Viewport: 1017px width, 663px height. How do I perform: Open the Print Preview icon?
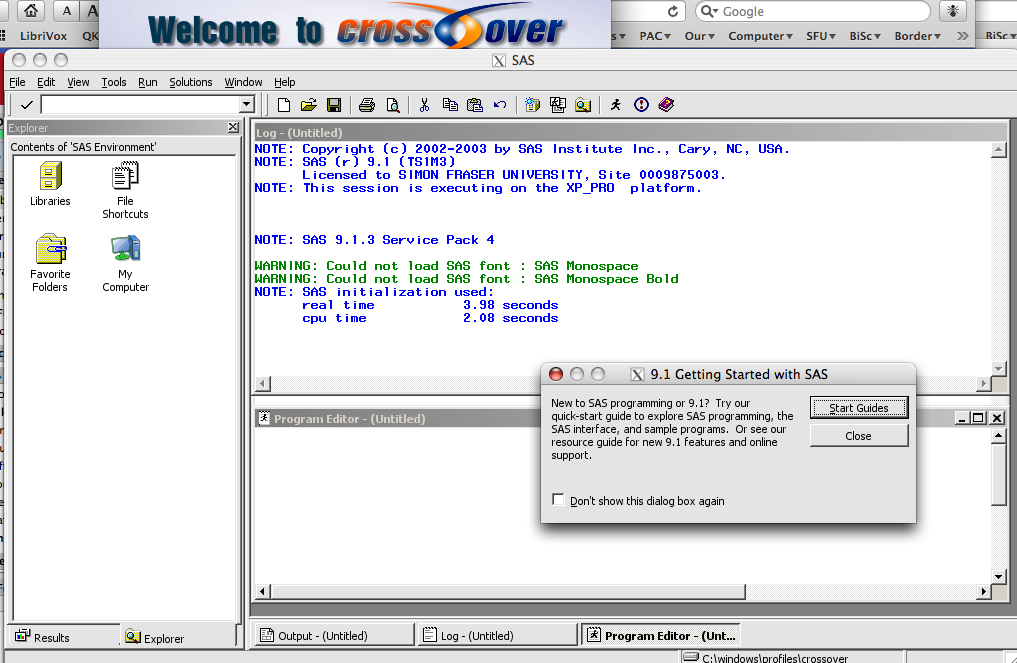393,104
